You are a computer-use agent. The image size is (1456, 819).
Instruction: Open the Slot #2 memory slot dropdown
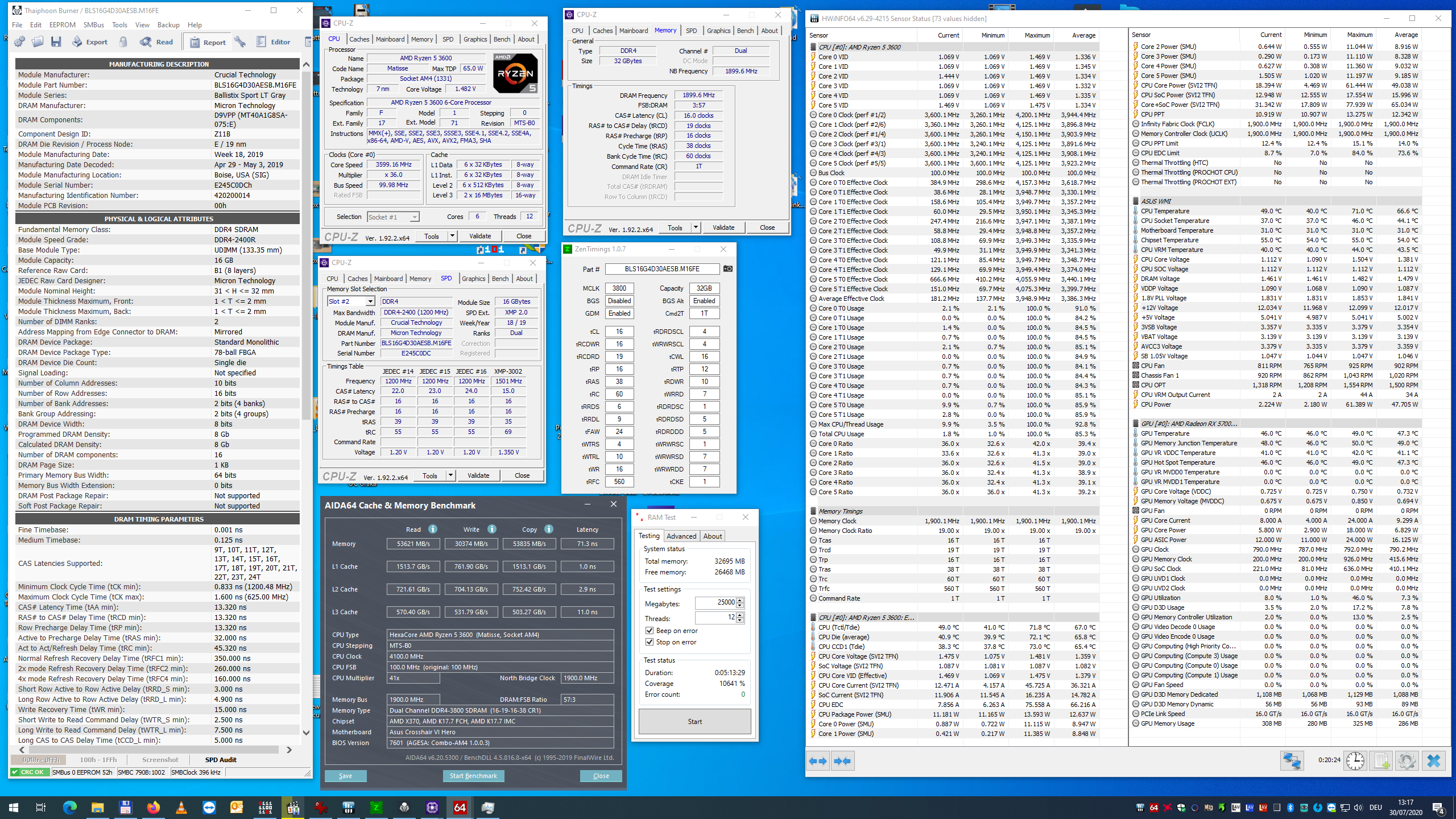point(370,301)
